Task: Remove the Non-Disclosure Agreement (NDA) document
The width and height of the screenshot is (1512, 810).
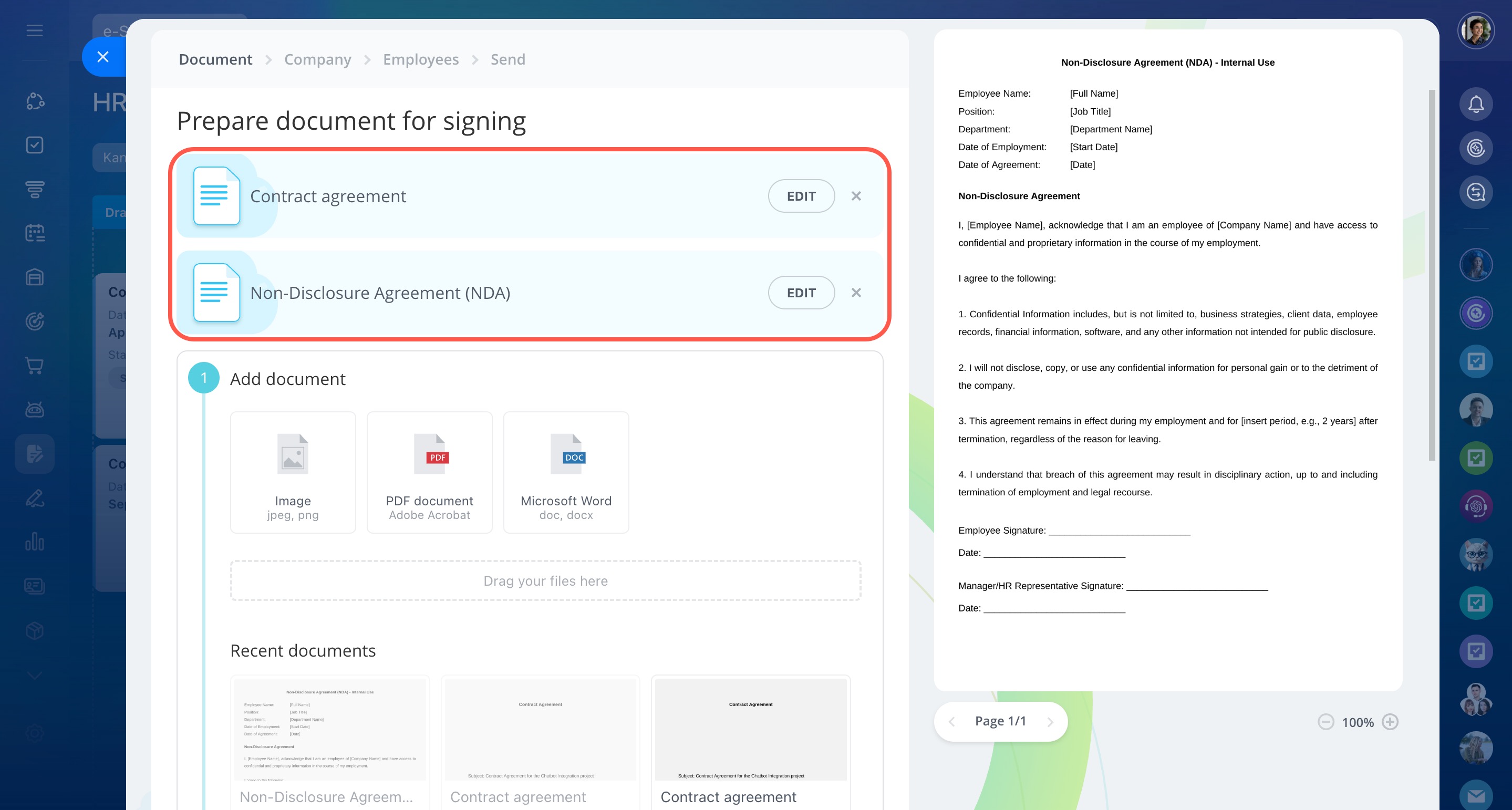Action: tap(856, 293)
